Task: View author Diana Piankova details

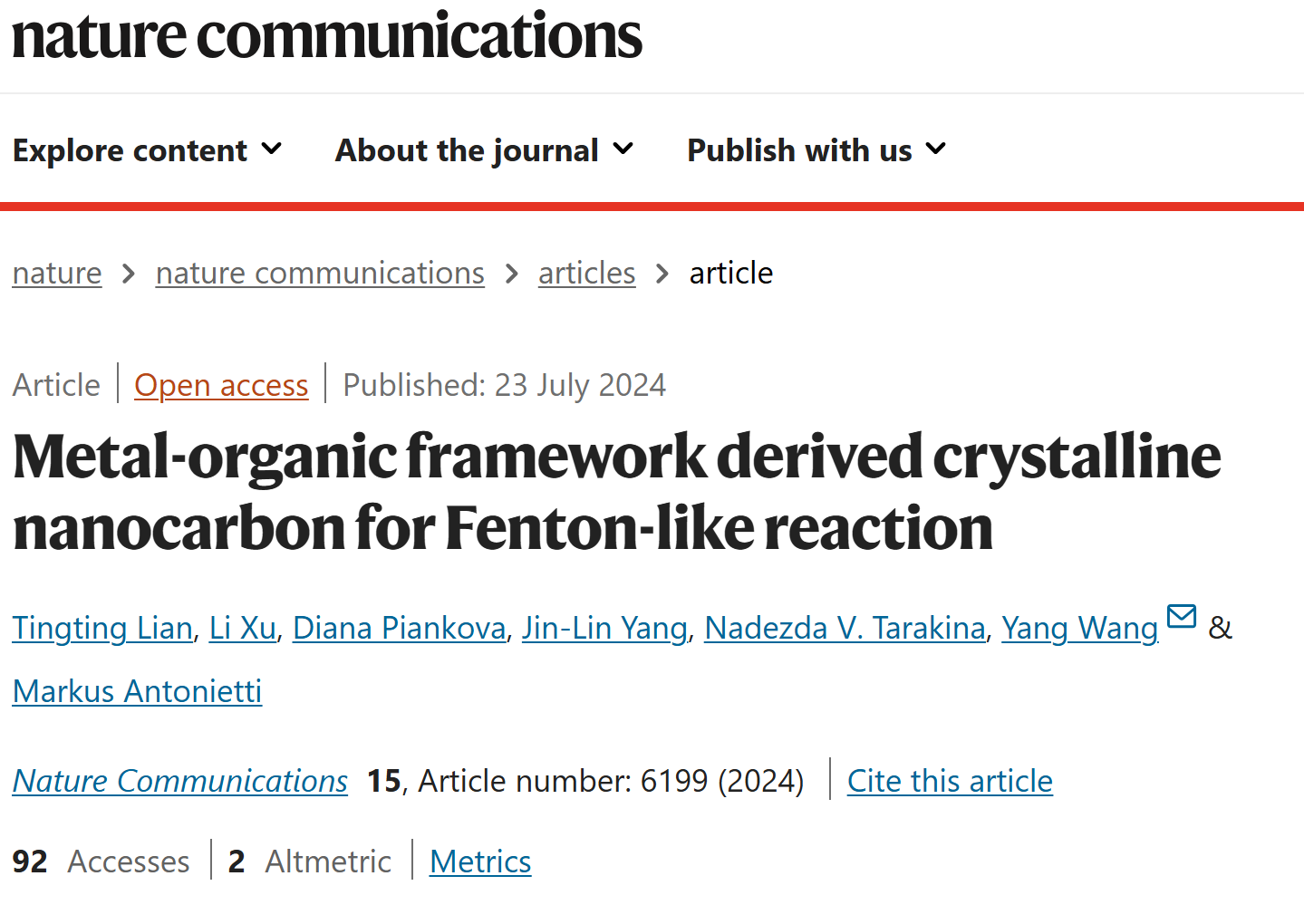Action: [399, 628]
